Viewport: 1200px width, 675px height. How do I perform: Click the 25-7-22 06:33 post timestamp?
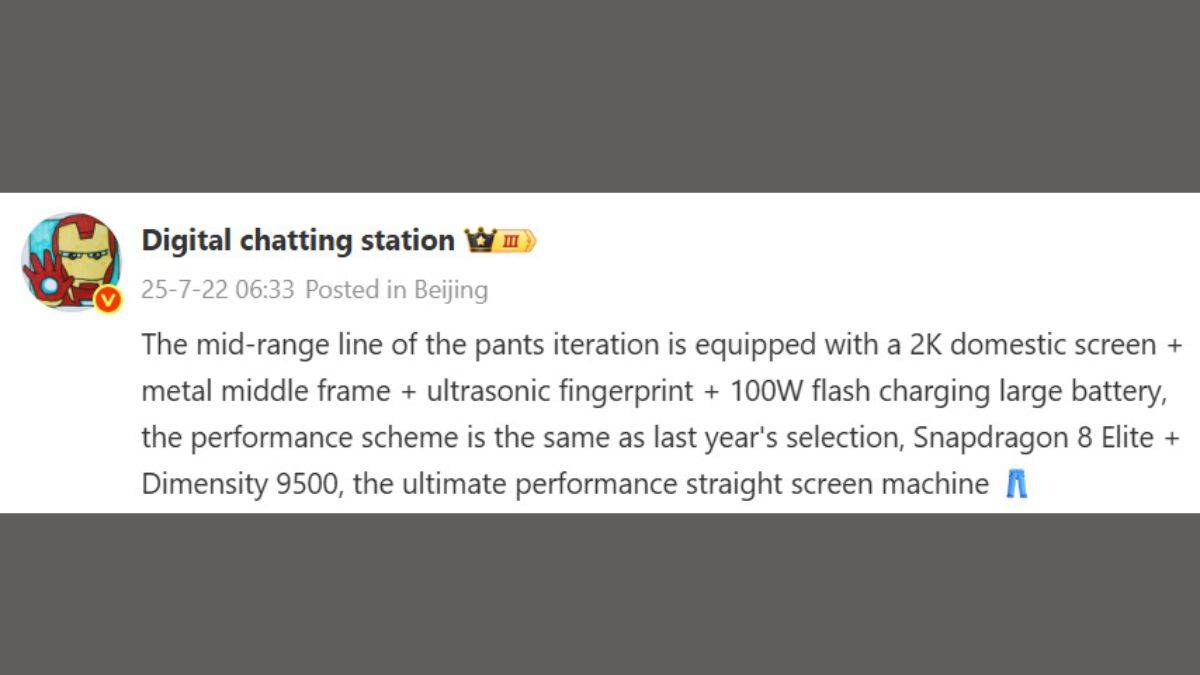pyautogui.click(x=217, y=290)
